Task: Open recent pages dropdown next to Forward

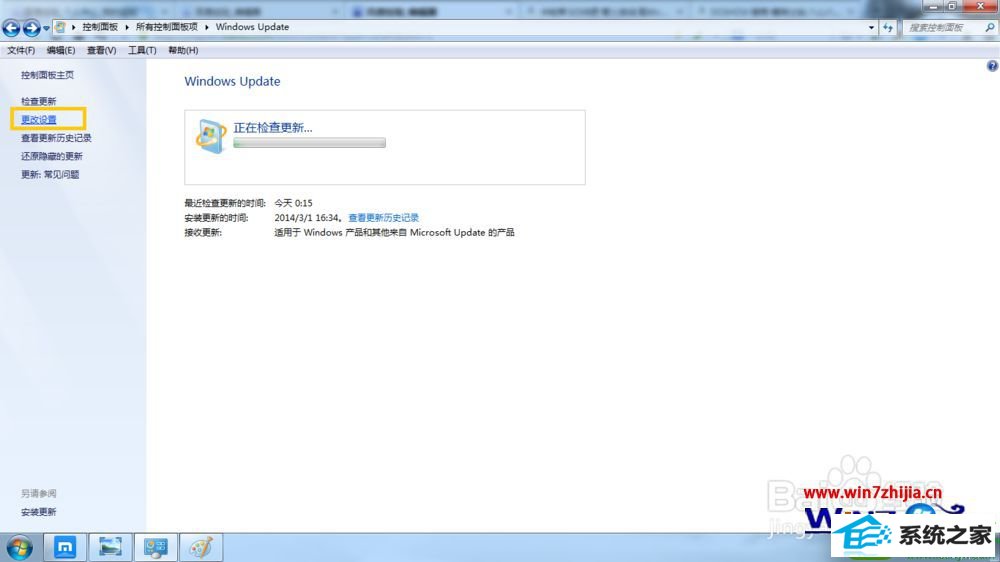Action: (x=46, y=28)
